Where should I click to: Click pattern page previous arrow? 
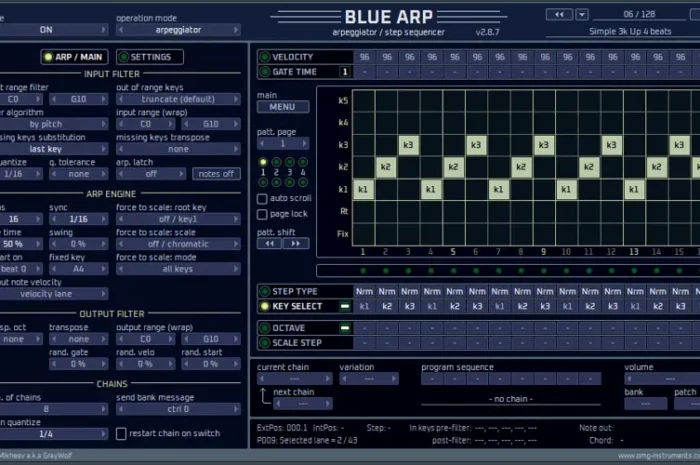point(262,144)
